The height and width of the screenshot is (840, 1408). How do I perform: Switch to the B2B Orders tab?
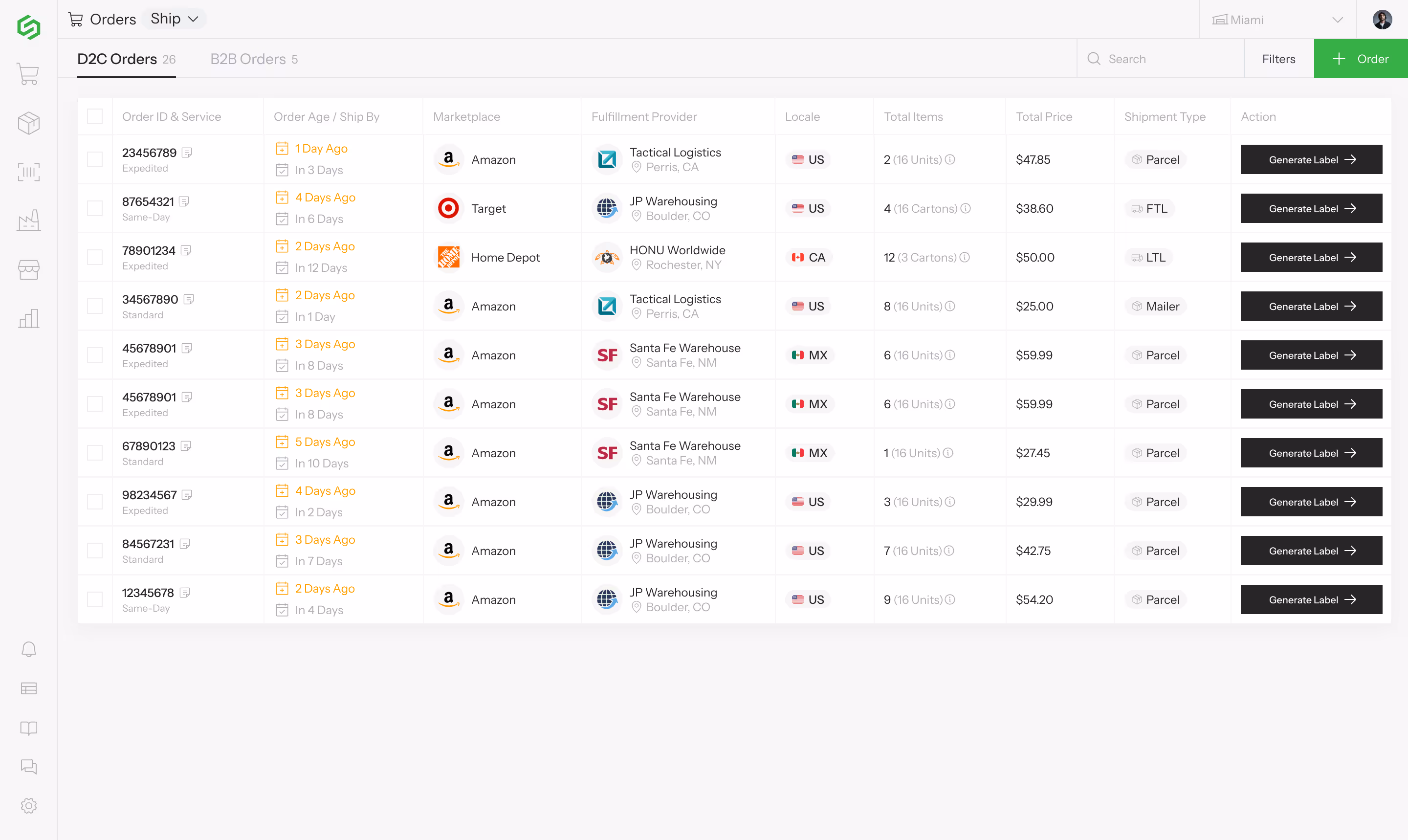(254, 59)
